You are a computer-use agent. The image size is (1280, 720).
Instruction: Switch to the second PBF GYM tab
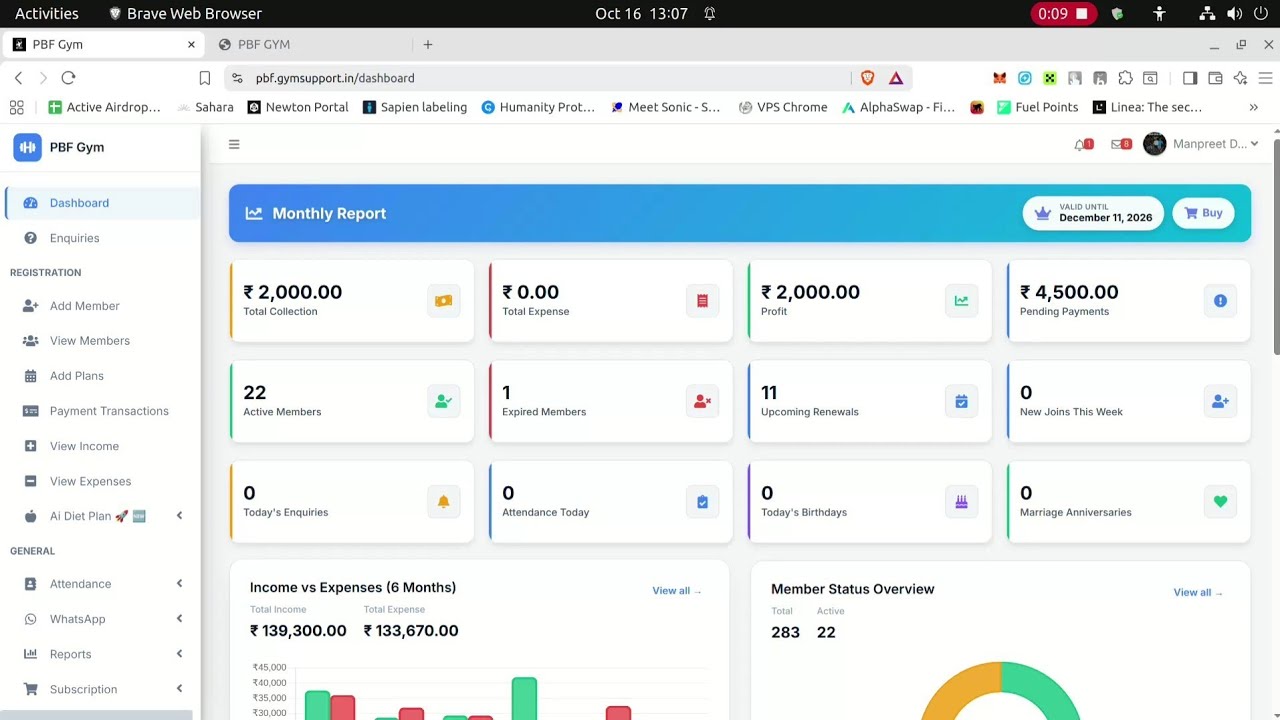pyautogui.click(x=308, y=44)
